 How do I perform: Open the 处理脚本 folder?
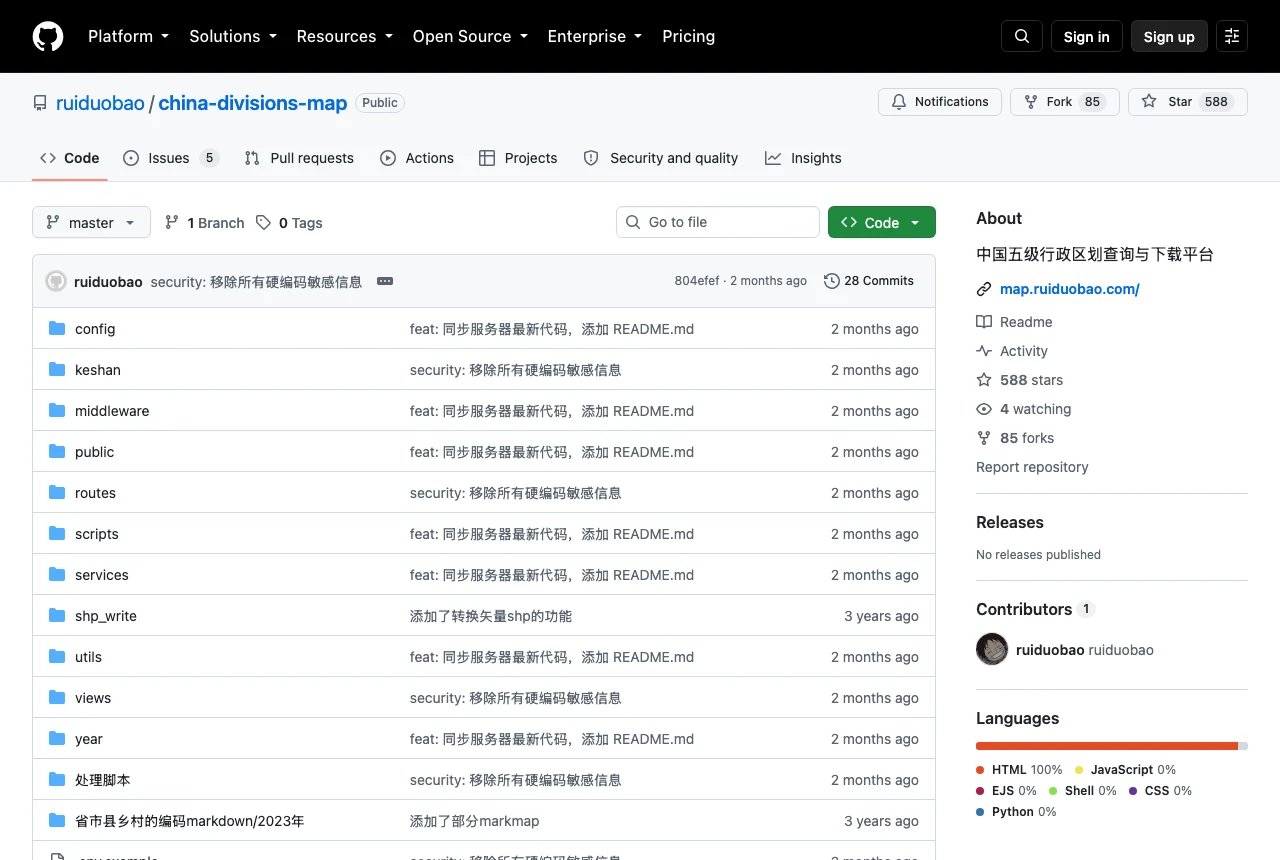[103, 780]
